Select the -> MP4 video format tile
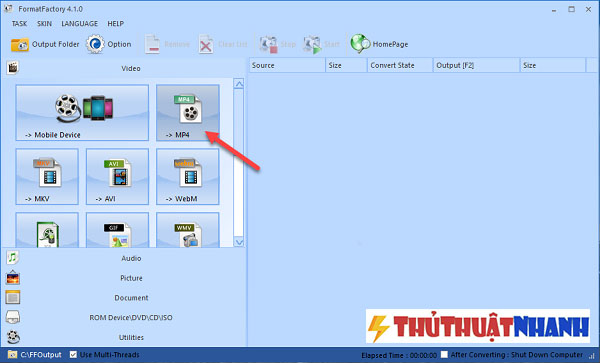 pyautogui.click(x=188, y=113)
